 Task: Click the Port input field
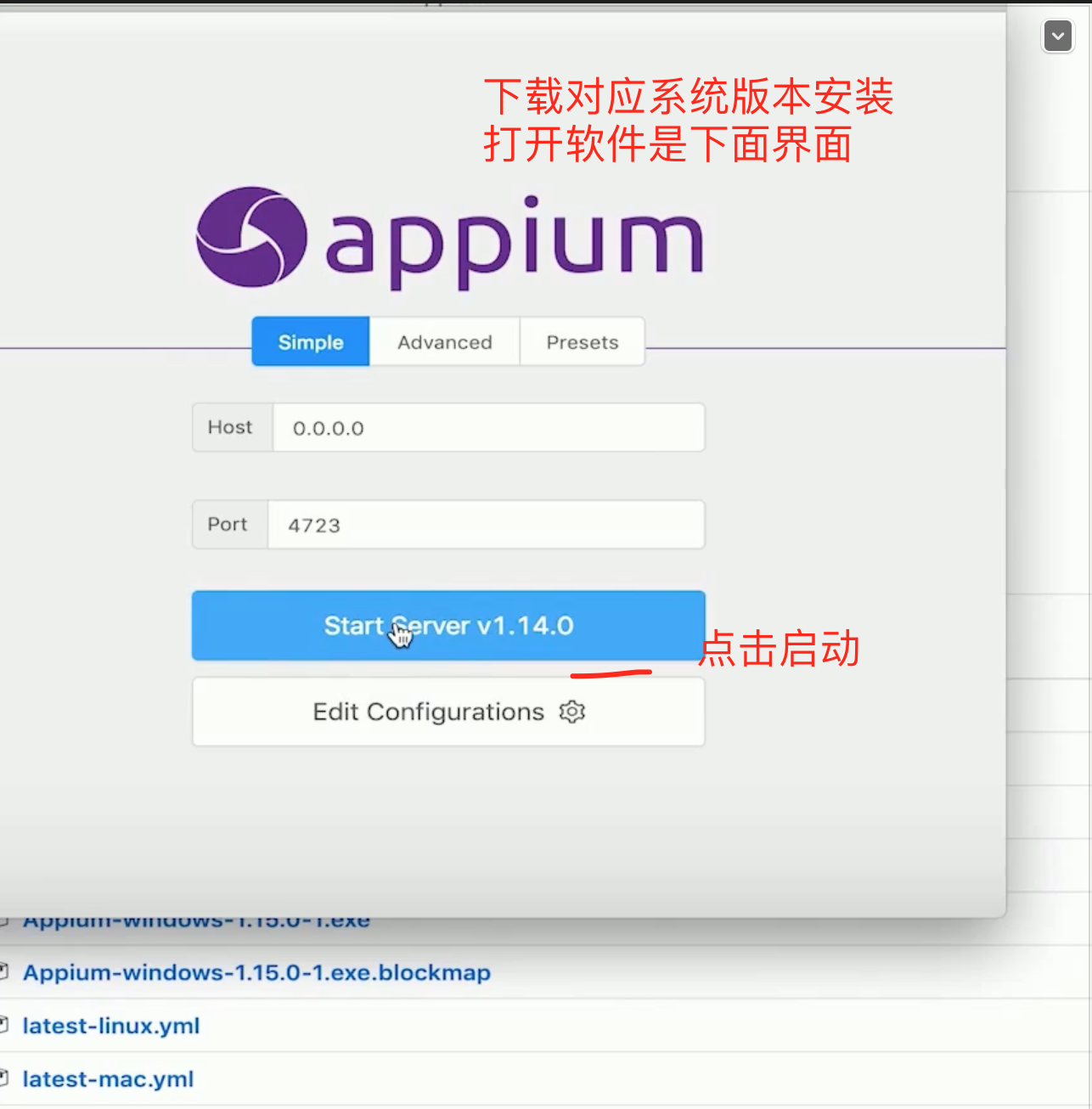click(486, 524)
